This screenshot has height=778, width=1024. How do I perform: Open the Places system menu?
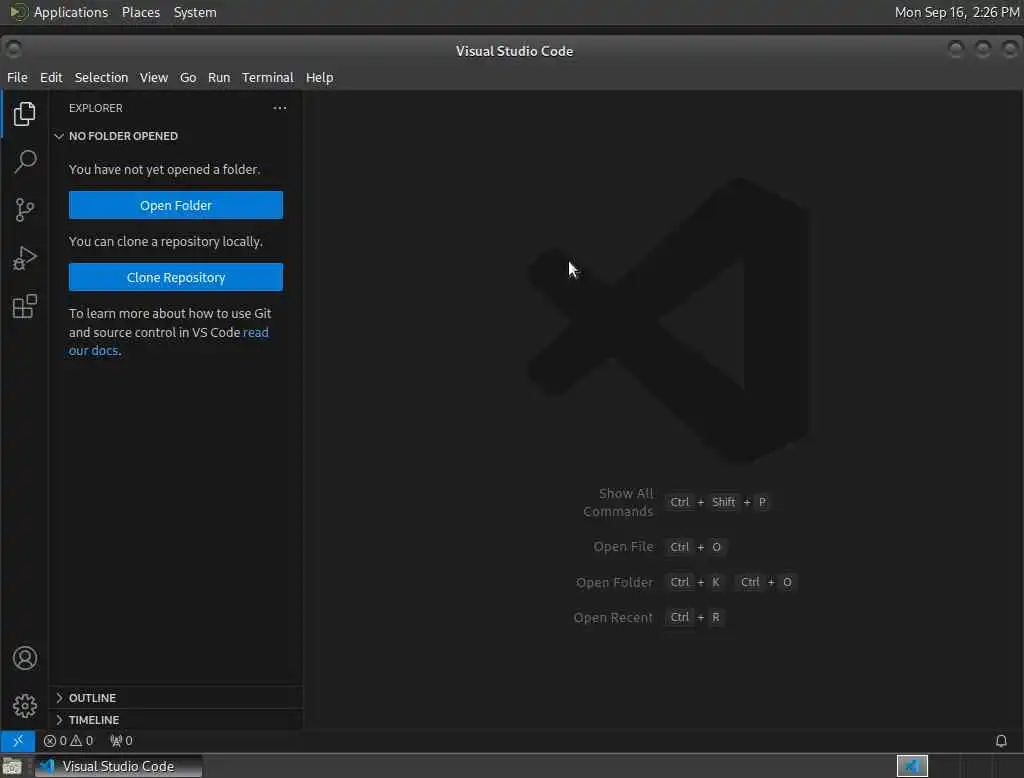pyautogui.click(x=140, y=12)
